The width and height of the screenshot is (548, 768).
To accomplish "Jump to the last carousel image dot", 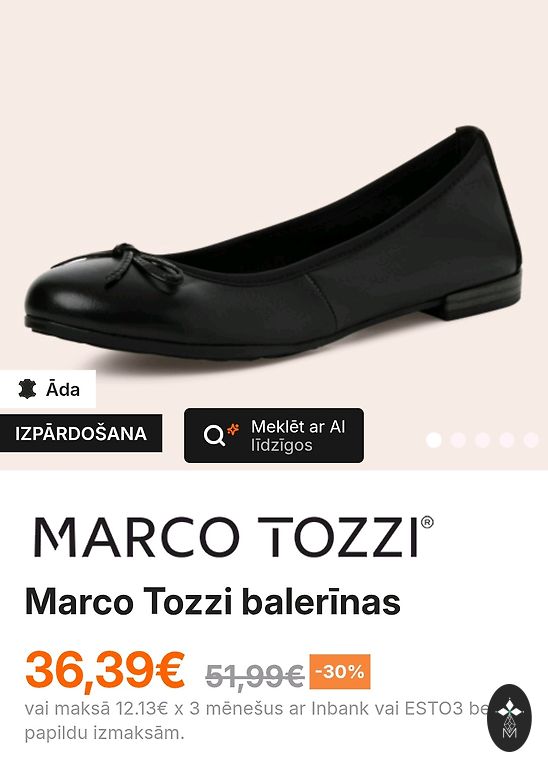I will pos(531,440).
